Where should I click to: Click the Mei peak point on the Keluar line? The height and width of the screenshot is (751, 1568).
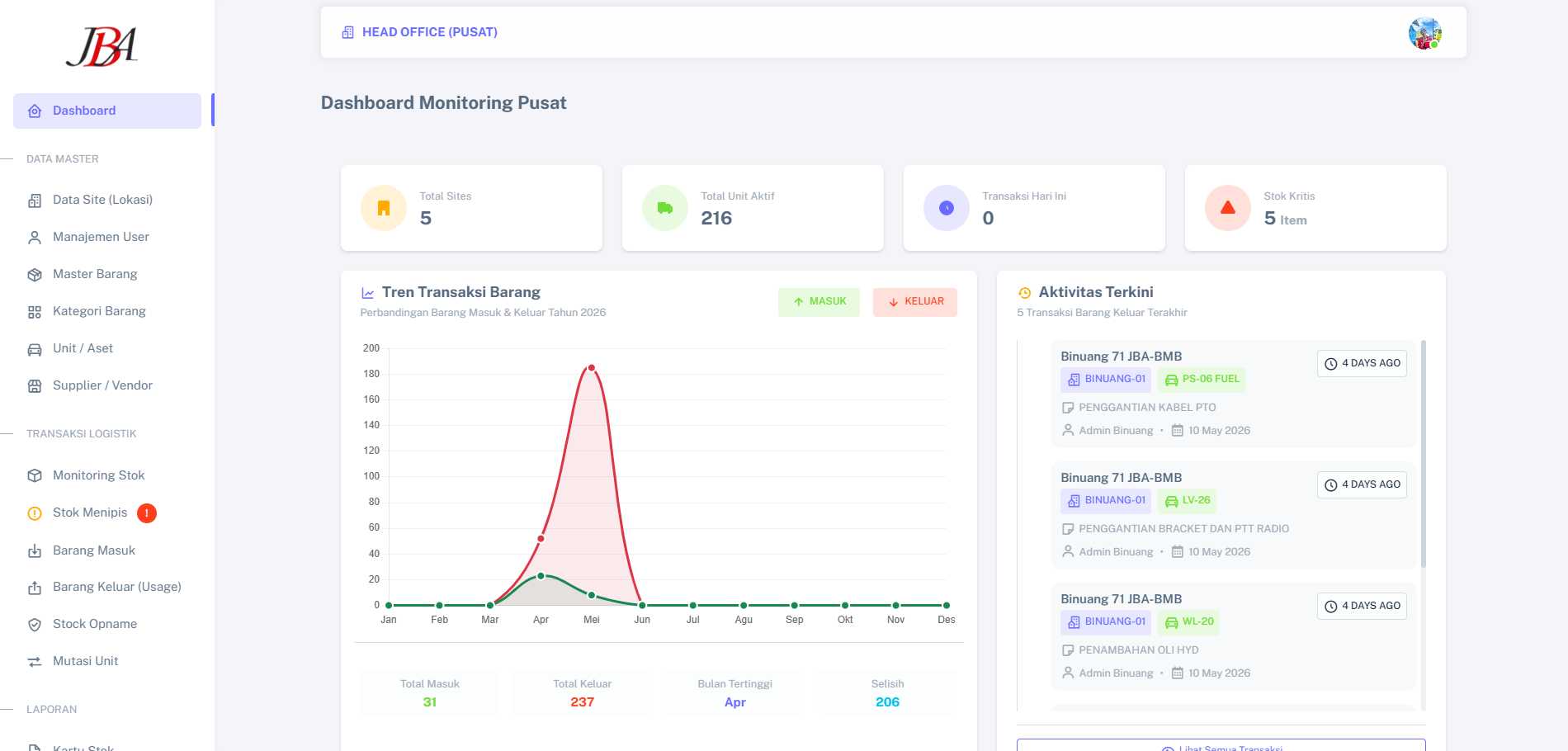coord(592,368)
